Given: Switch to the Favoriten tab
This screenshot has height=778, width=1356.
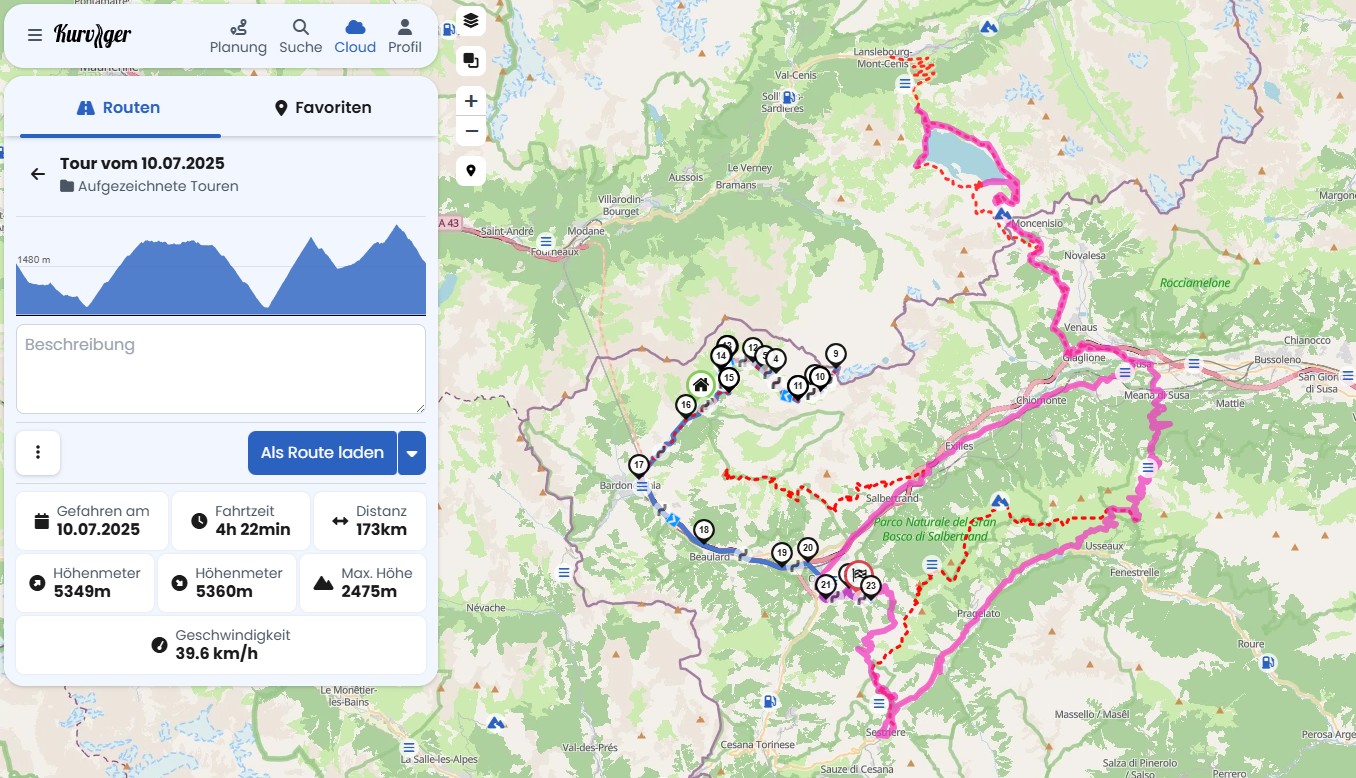Looking at the screenshot, I should click(323, 108).
